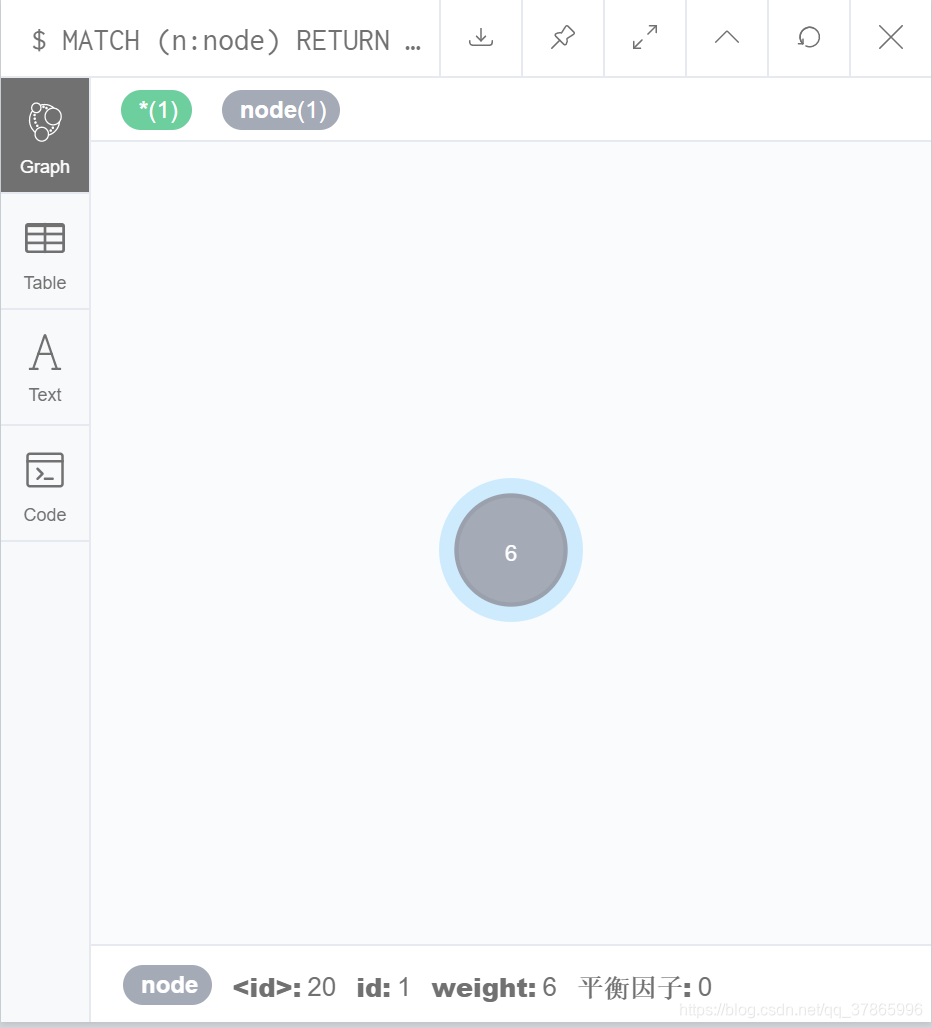The image size is (932, 1028).
Task: Rerun the MATCH query
Action: pos(809,38)
